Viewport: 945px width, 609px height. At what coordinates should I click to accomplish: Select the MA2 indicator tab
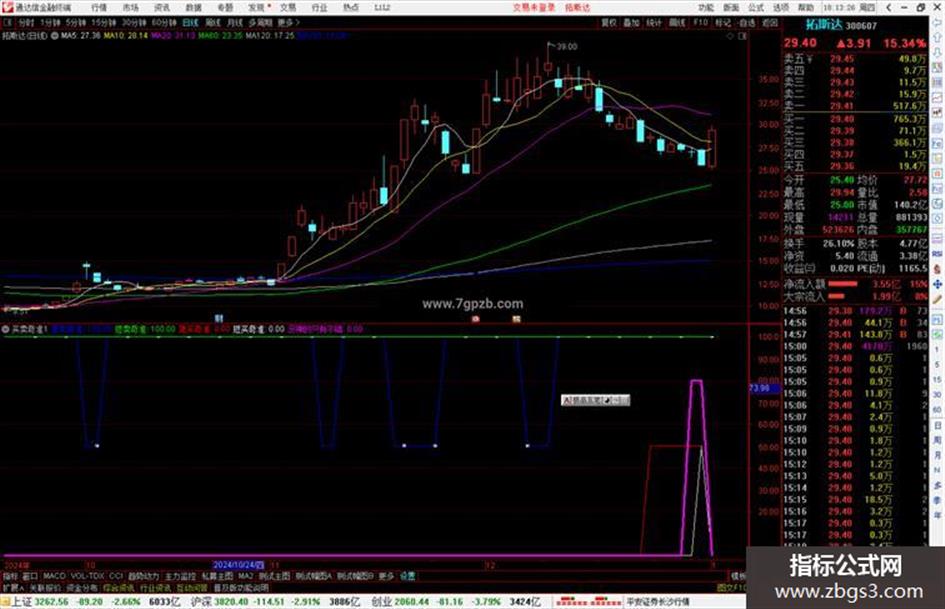[245, 576]
